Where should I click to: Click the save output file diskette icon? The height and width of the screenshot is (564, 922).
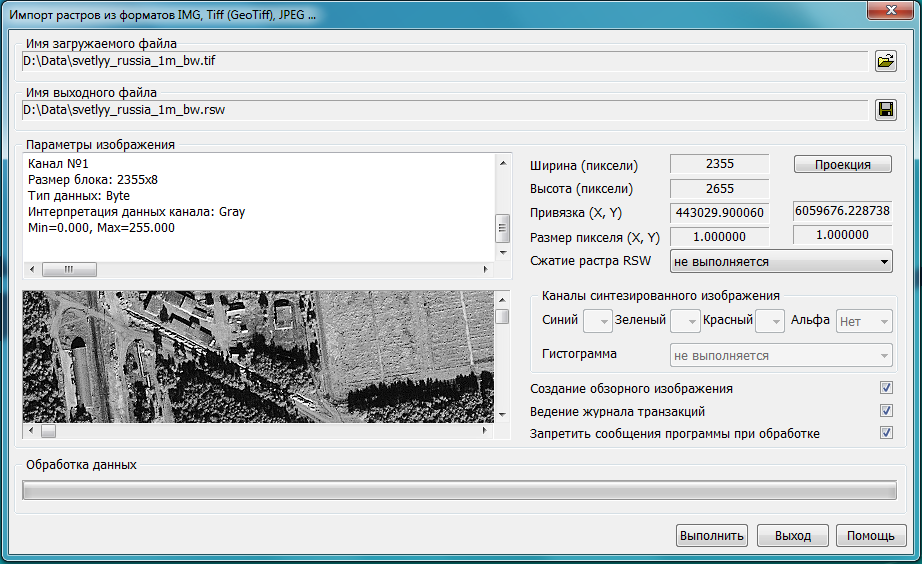[885, 110]
